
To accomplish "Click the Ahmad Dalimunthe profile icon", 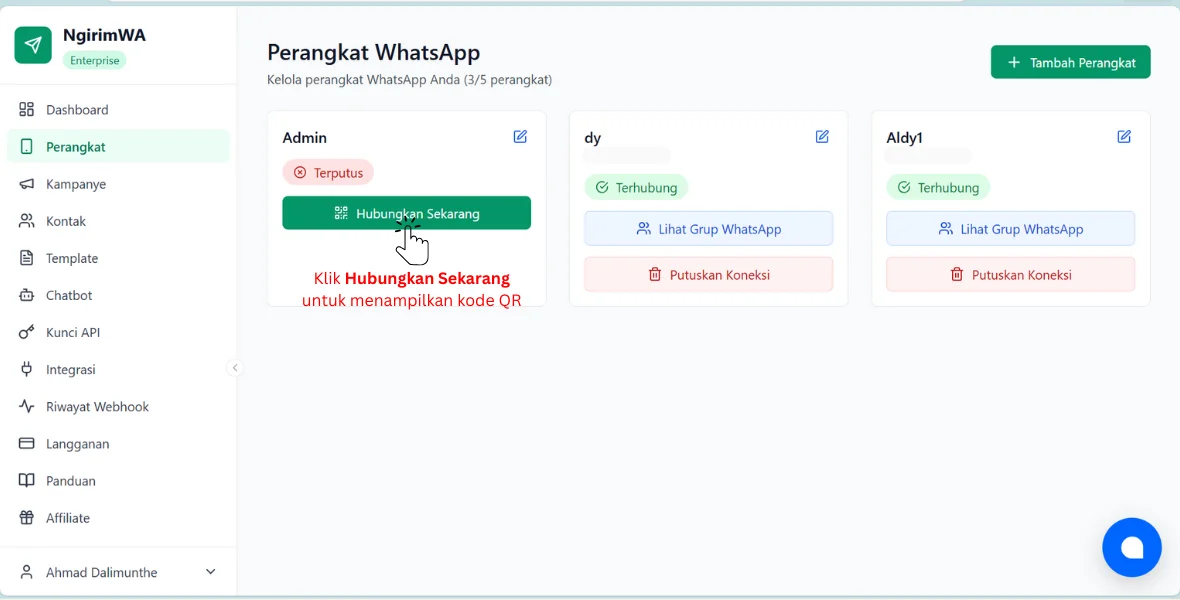I will (x=26, y=572).
